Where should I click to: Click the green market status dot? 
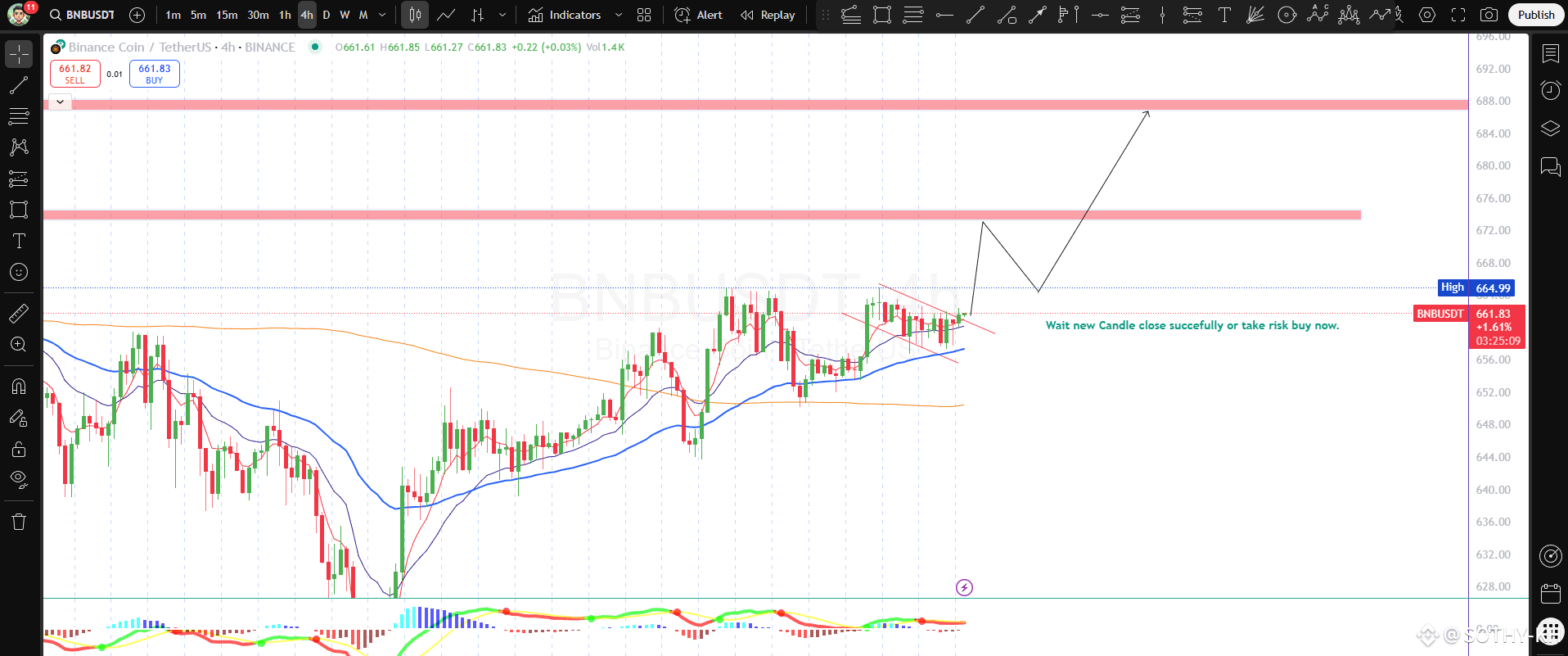click(x=315, y=47)
